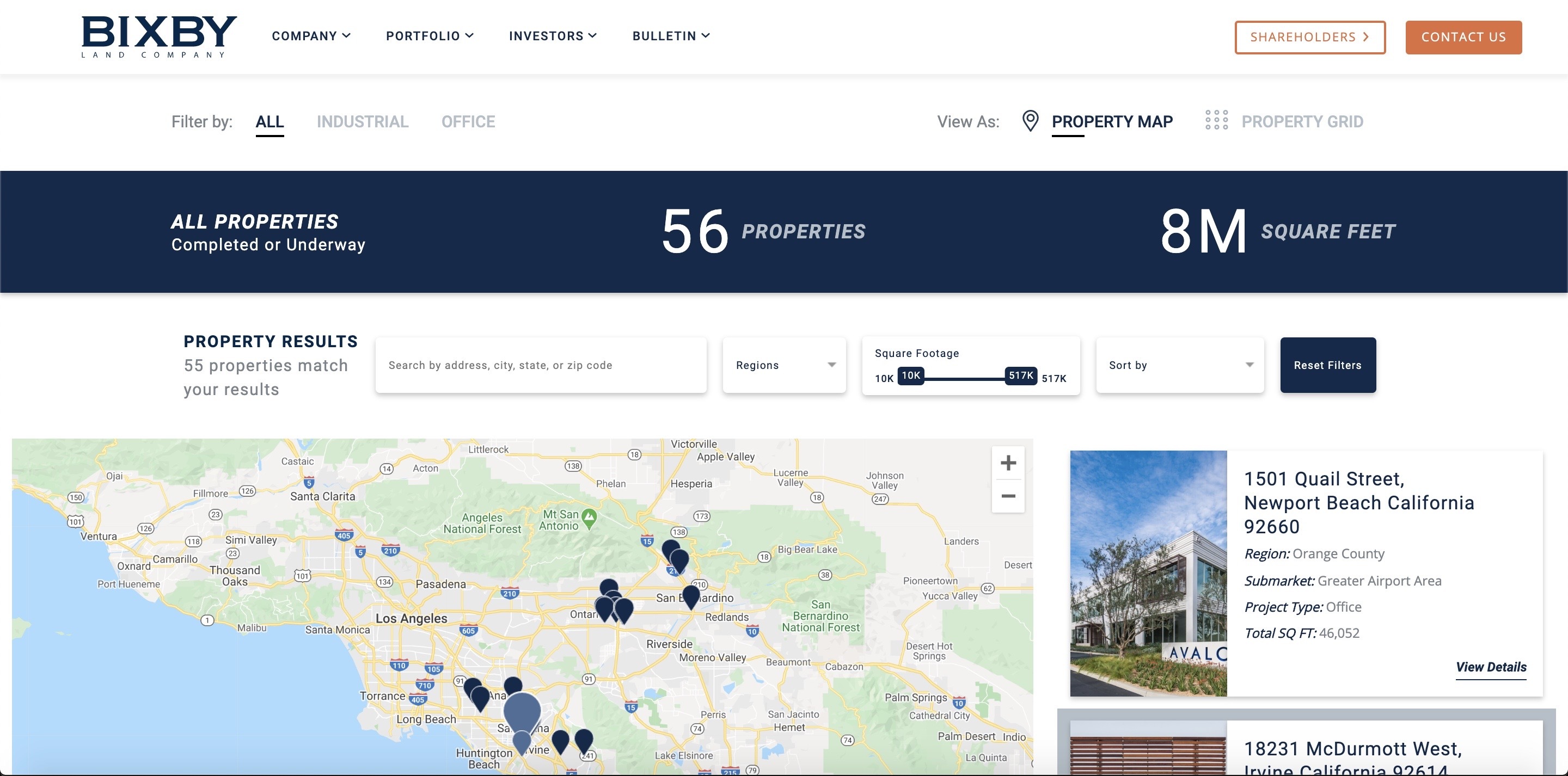
Task: Click the Property Grid dots icon
Action: 1216,120
